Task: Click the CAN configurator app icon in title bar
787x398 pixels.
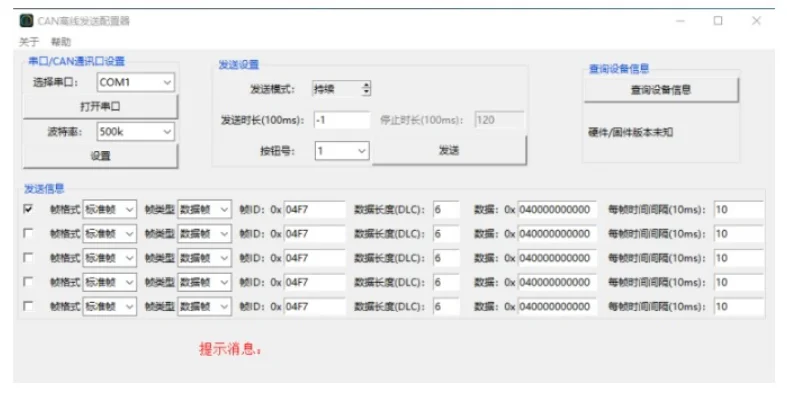Action: [26, 21]
